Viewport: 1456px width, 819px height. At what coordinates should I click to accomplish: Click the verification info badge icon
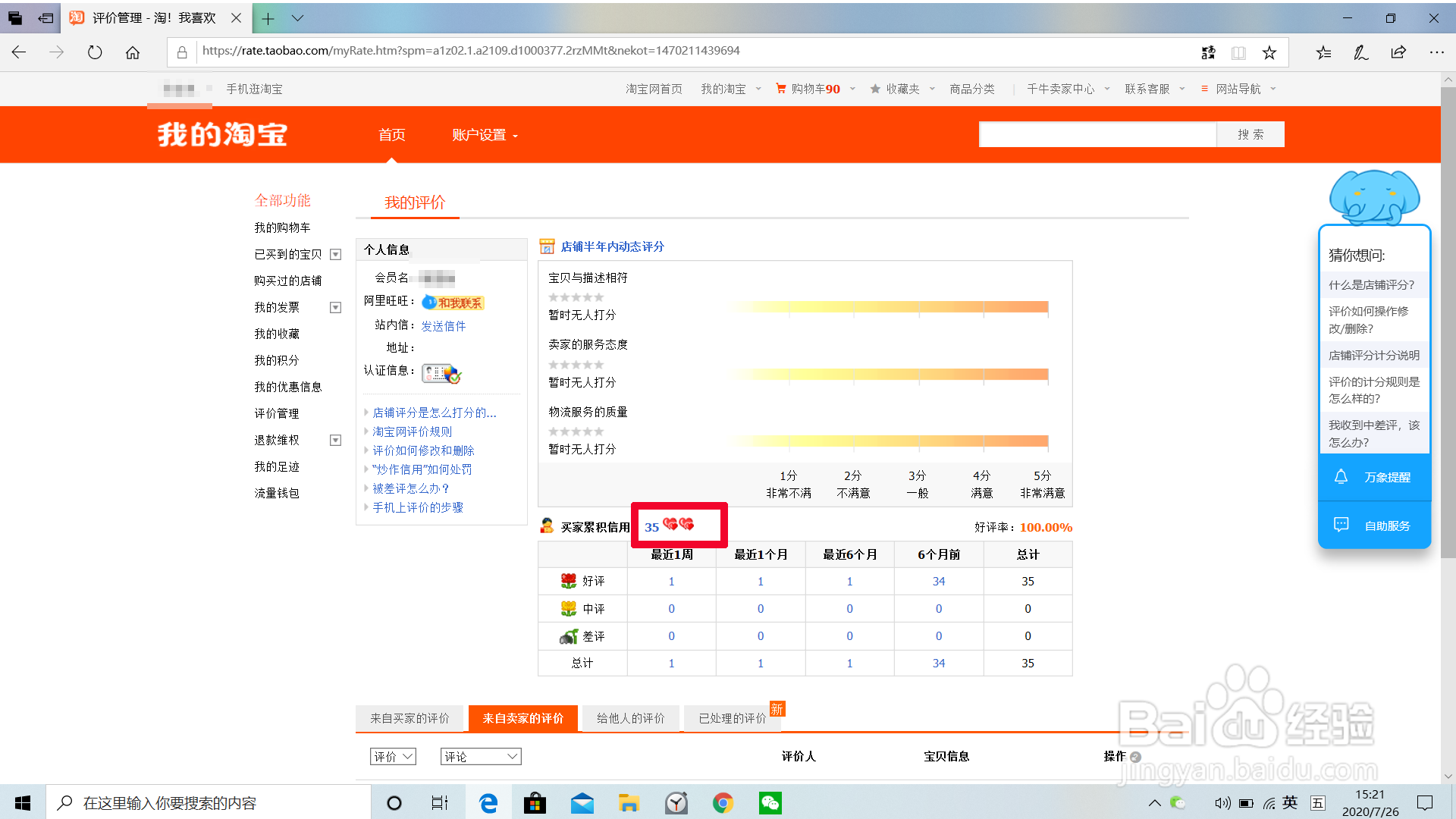(x=441, y=373)
